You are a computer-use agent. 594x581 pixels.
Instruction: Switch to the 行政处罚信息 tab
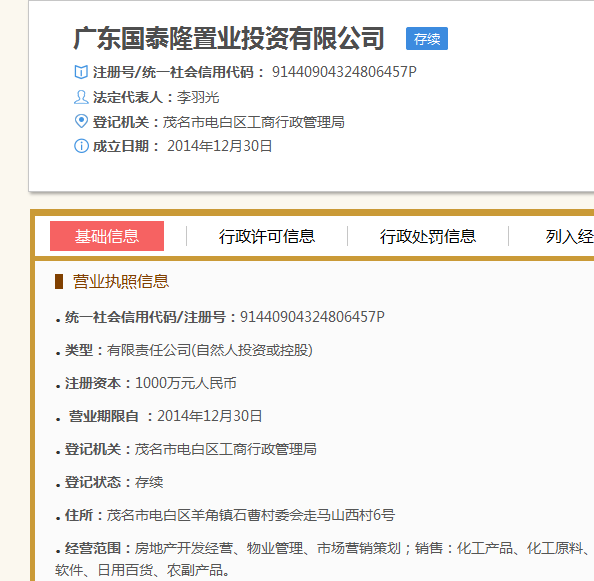pos(428,237)
